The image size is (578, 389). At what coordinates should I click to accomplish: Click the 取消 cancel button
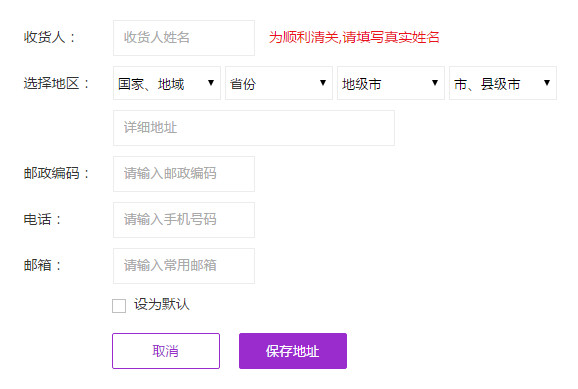pos(166,351)
